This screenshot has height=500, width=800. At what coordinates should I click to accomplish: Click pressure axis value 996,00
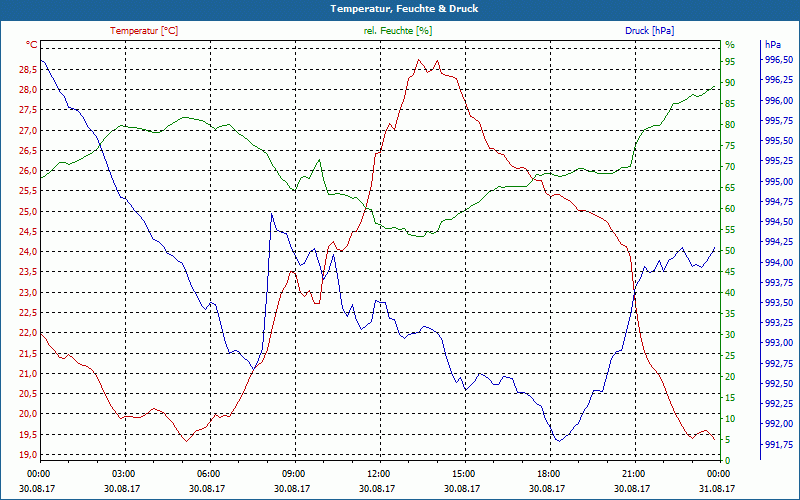[x=779, y=101]
